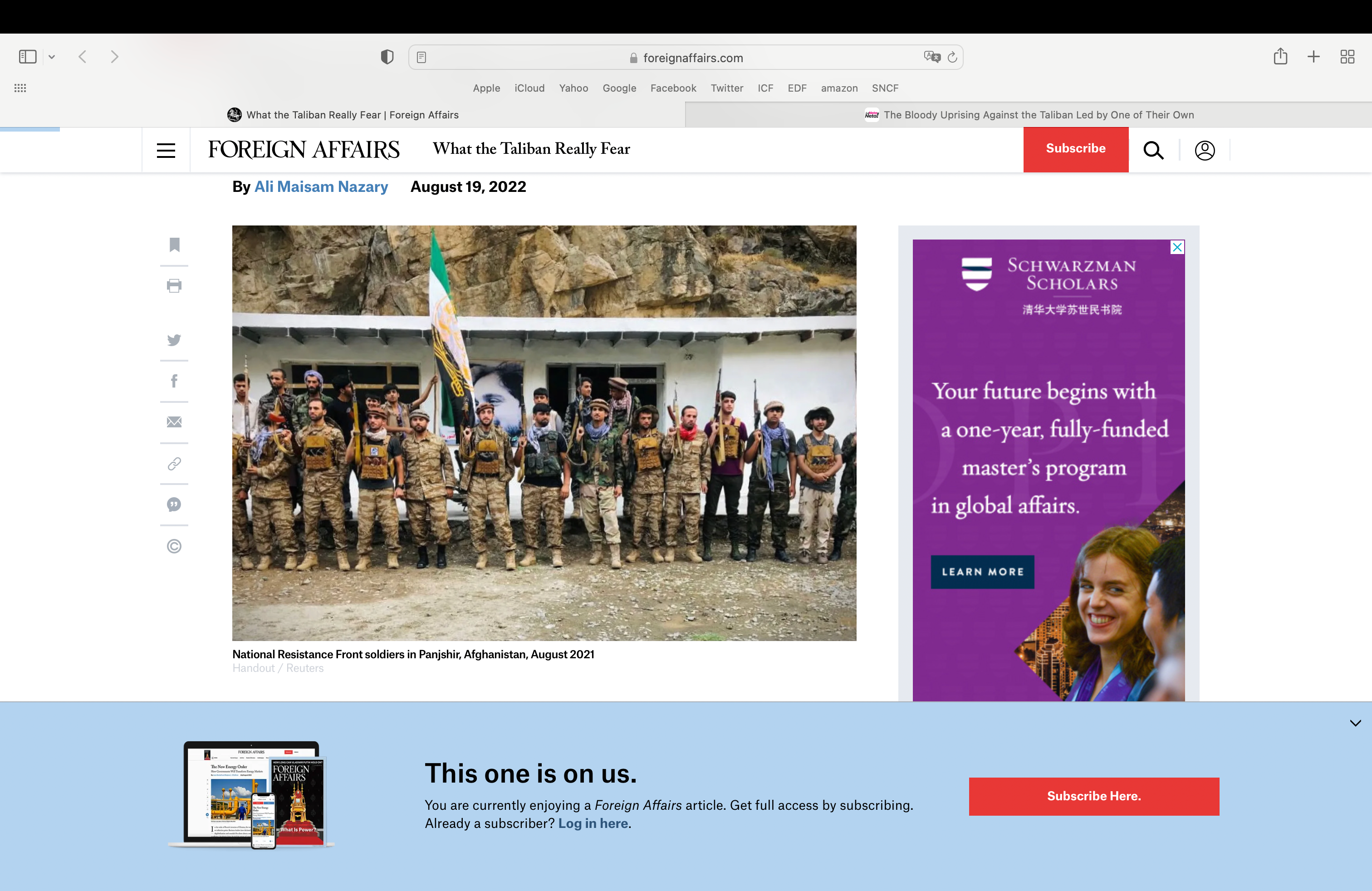This screenshot has height=891, width=1372.
Task: Open the site search magnifier icon
Action: click(1153, 151)
